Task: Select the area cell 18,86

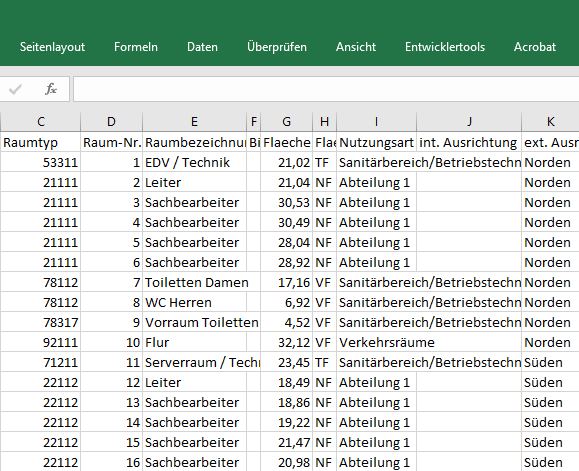Action: [x=287, y=402]
